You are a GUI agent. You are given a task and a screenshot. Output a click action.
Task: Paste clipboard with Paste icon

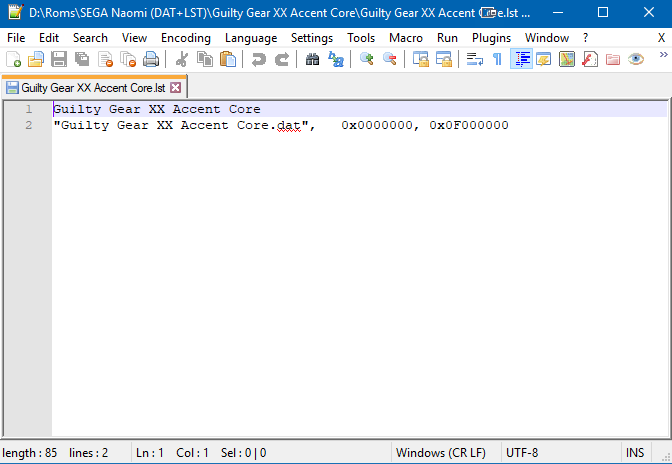click(228, 59)
